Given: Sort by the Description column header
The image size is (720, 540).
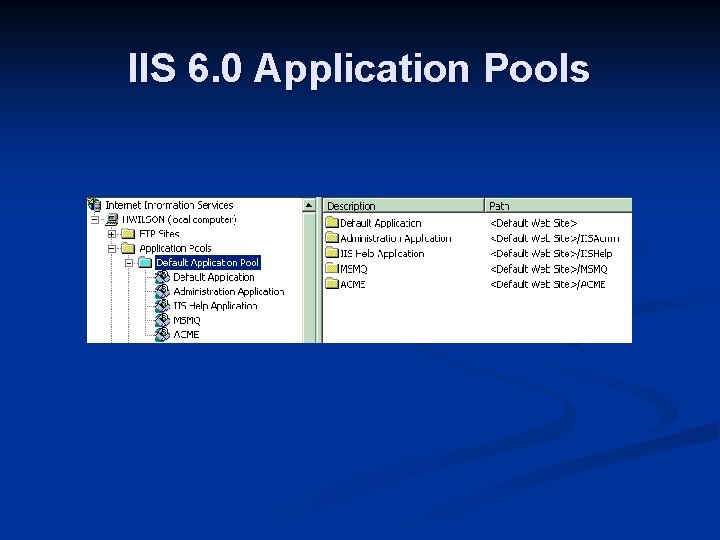Looking at the screenshot, I should coord(404,205).
